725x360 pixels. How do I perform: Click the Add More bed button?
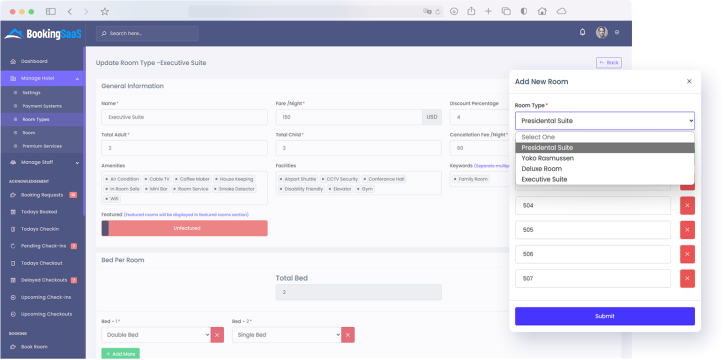click(120, 354)
